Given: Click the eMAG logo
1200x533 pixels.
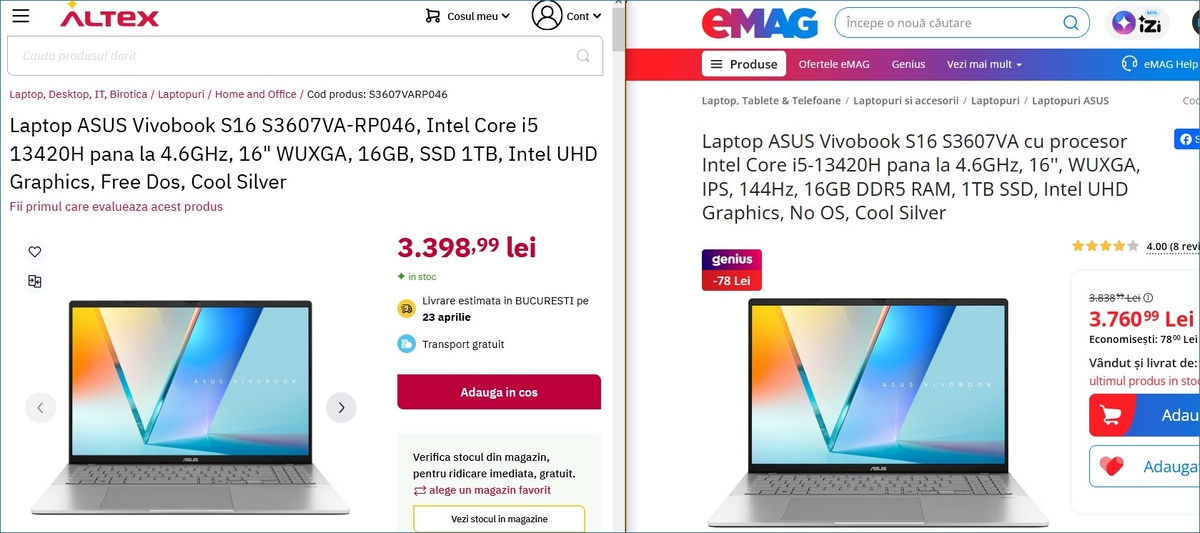Looking at the screenshot, I should [759, 23].
